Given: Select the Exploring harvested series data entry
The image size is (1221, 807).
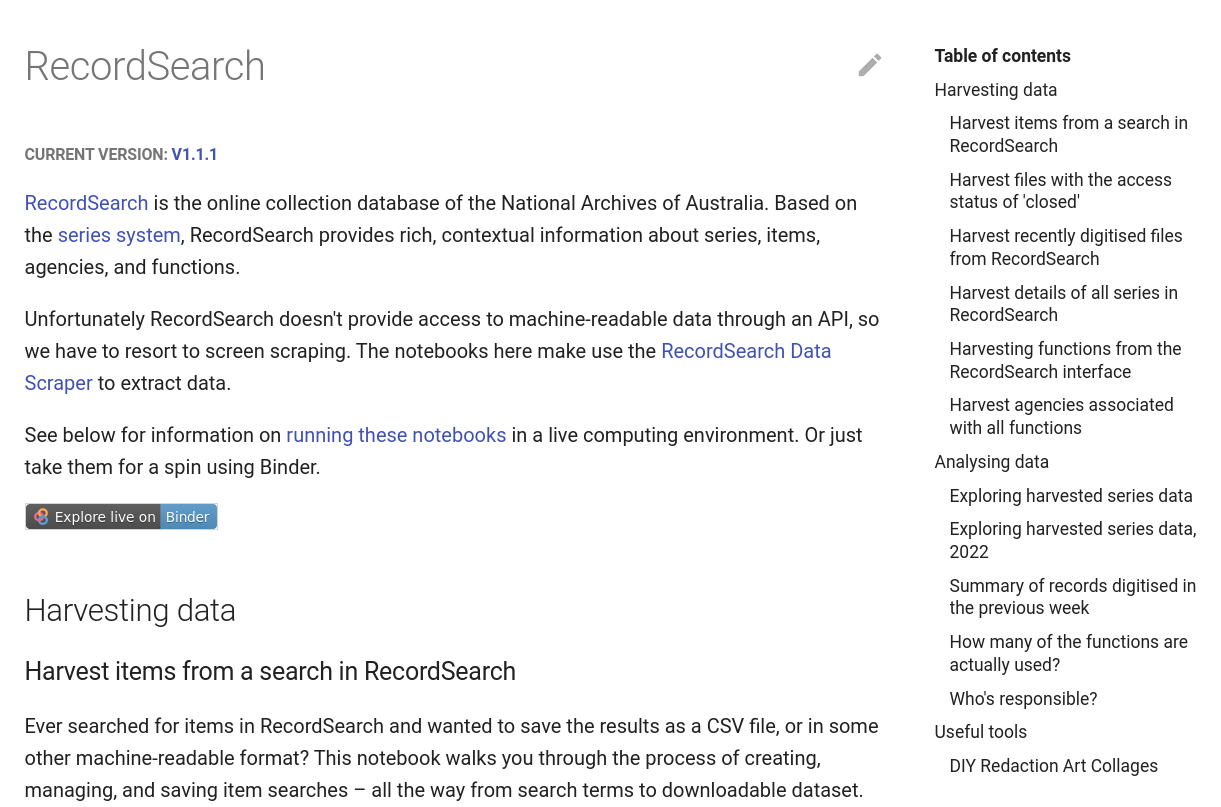Looking at the screenshot, I should 1071,496.
